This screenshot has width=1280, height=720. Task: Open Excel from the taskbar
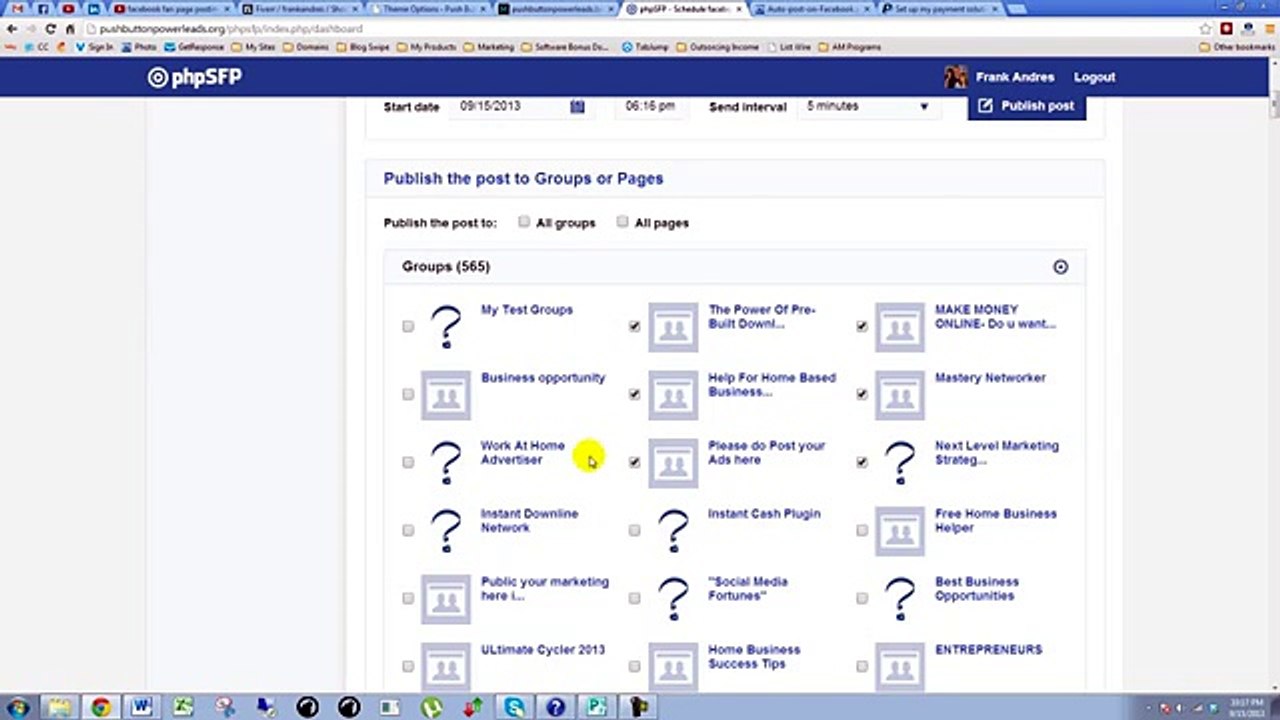[x=183, y=707]
